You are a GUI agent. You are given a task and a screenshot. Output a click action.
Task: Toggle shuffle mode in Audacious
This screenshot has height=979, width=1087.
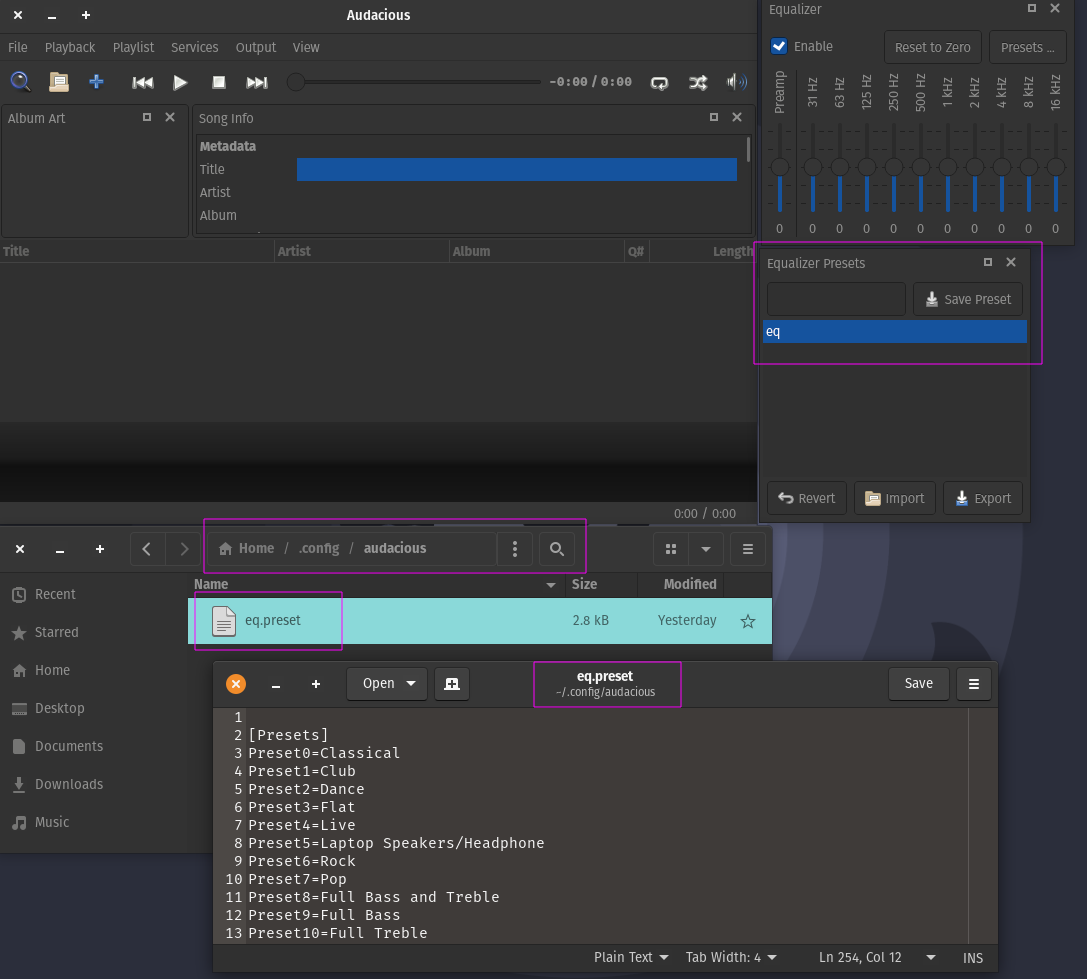(698, 82)
